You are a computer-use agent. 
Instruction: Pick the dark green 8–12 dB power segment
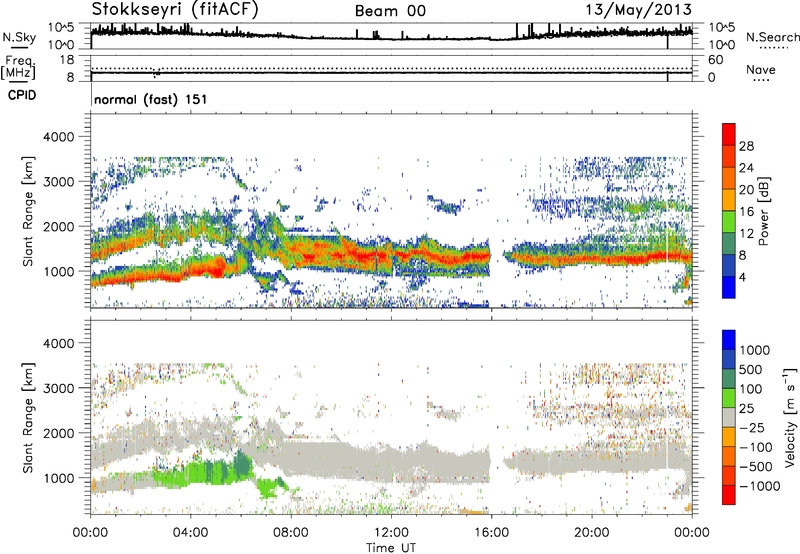pos(729,244)
